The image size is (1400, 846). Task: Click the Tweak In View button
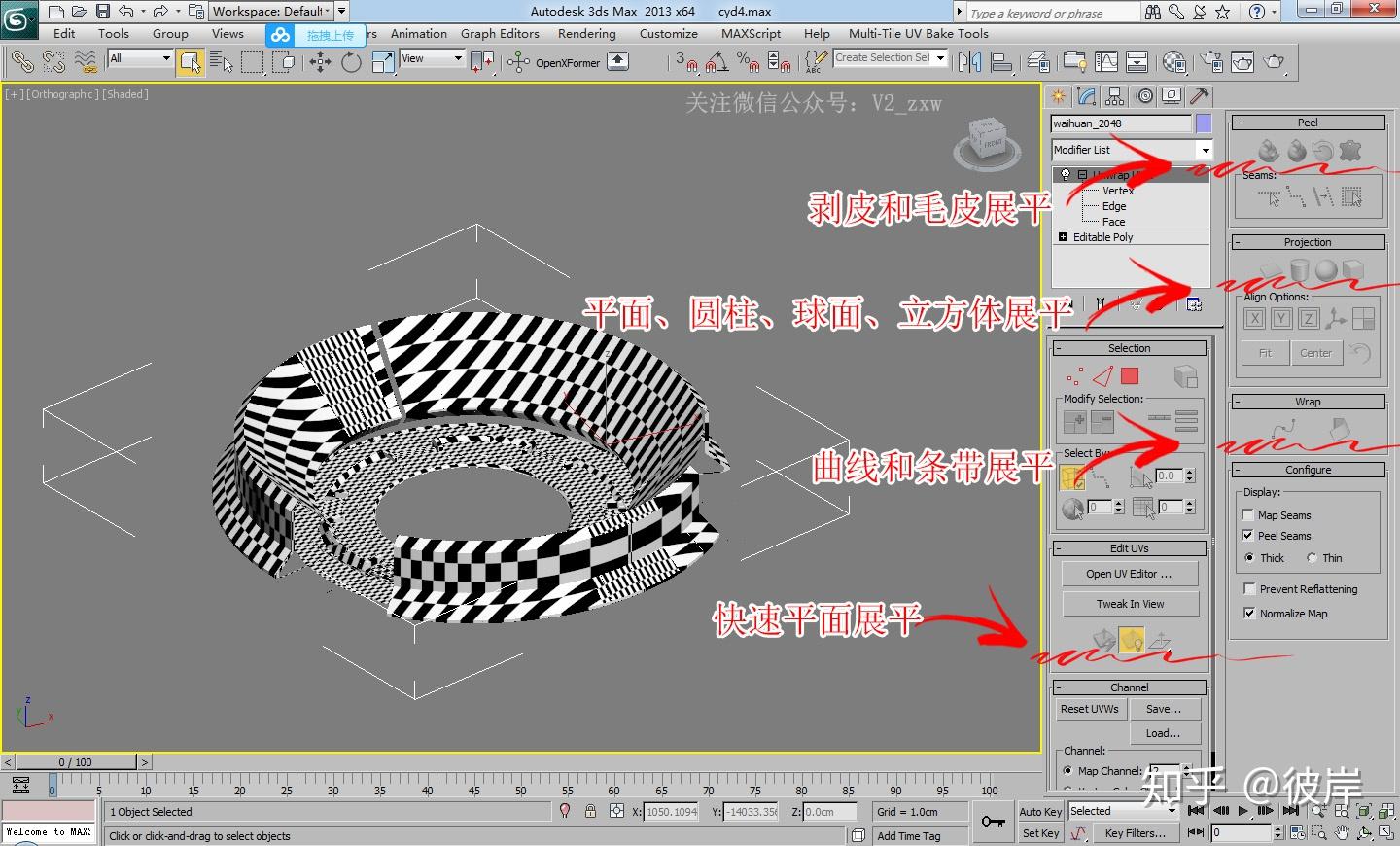1130,604
